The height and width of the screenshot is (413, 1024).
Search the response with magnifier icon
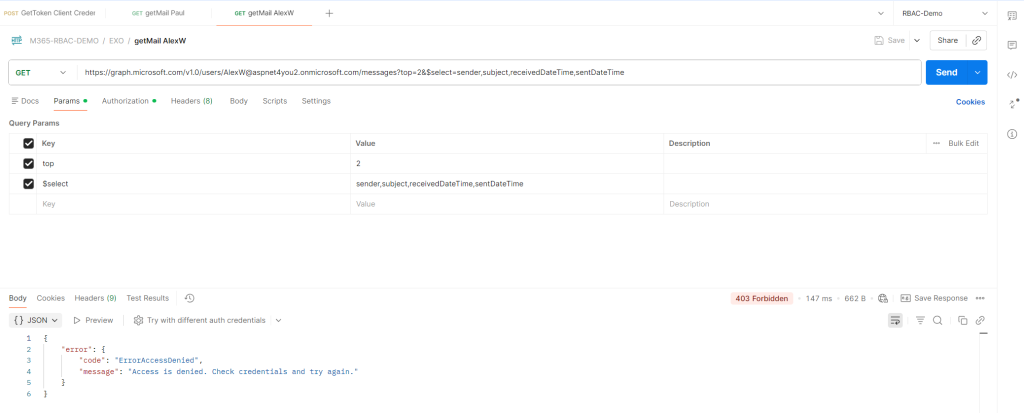pos(938,320)
